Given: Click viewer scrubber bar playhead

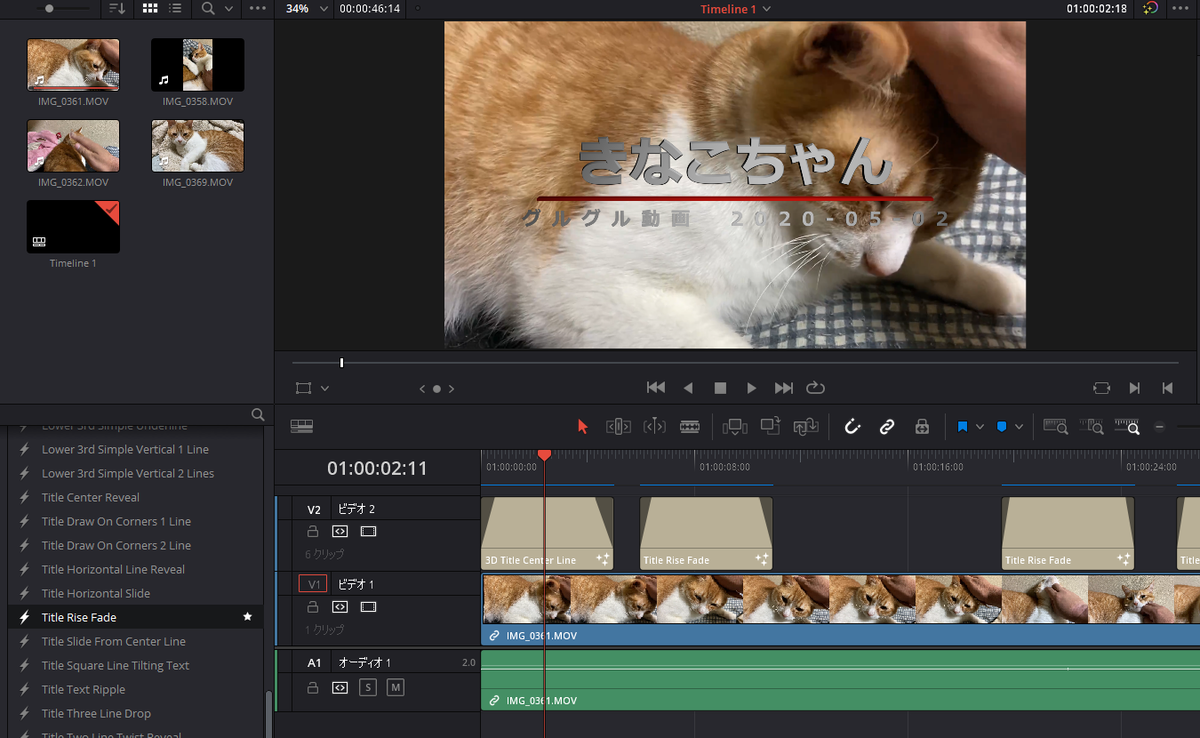Looking at the screenshot, I should (342, 362).
